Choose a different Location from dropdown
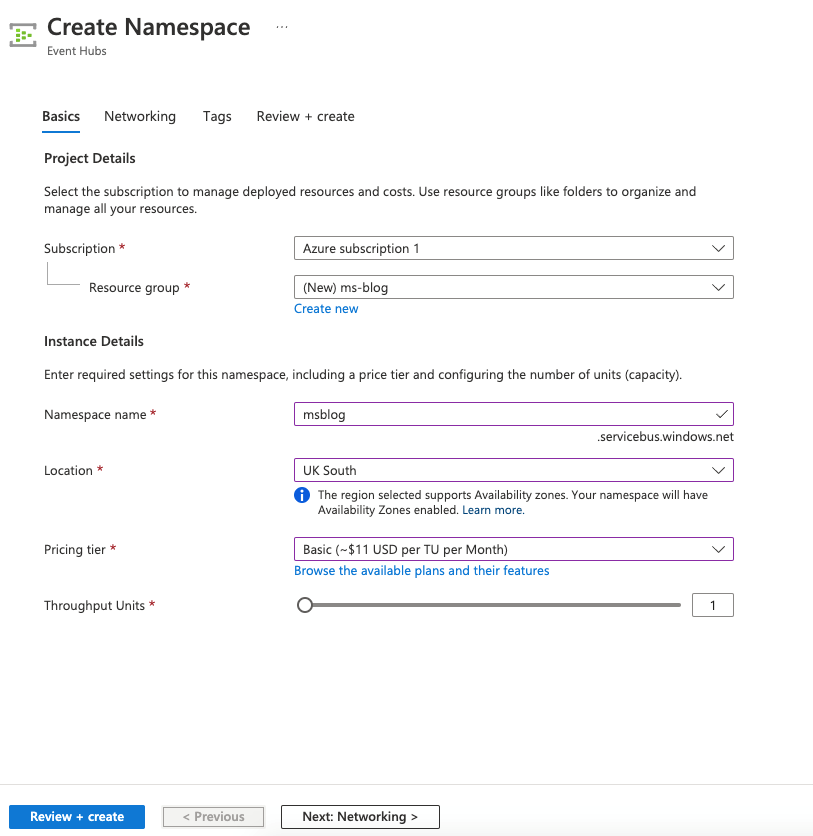813x836 pixels. (514, 470)
